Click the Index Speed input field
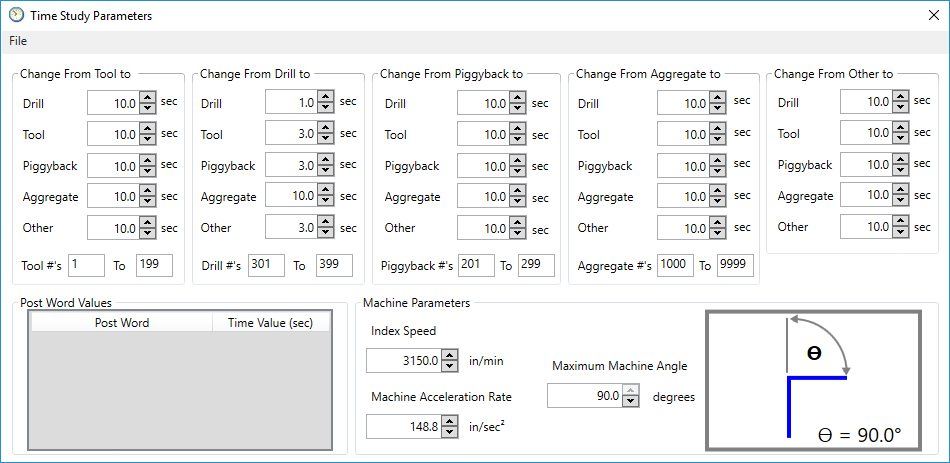Viewport: 950px width, 463px height. 403,361
